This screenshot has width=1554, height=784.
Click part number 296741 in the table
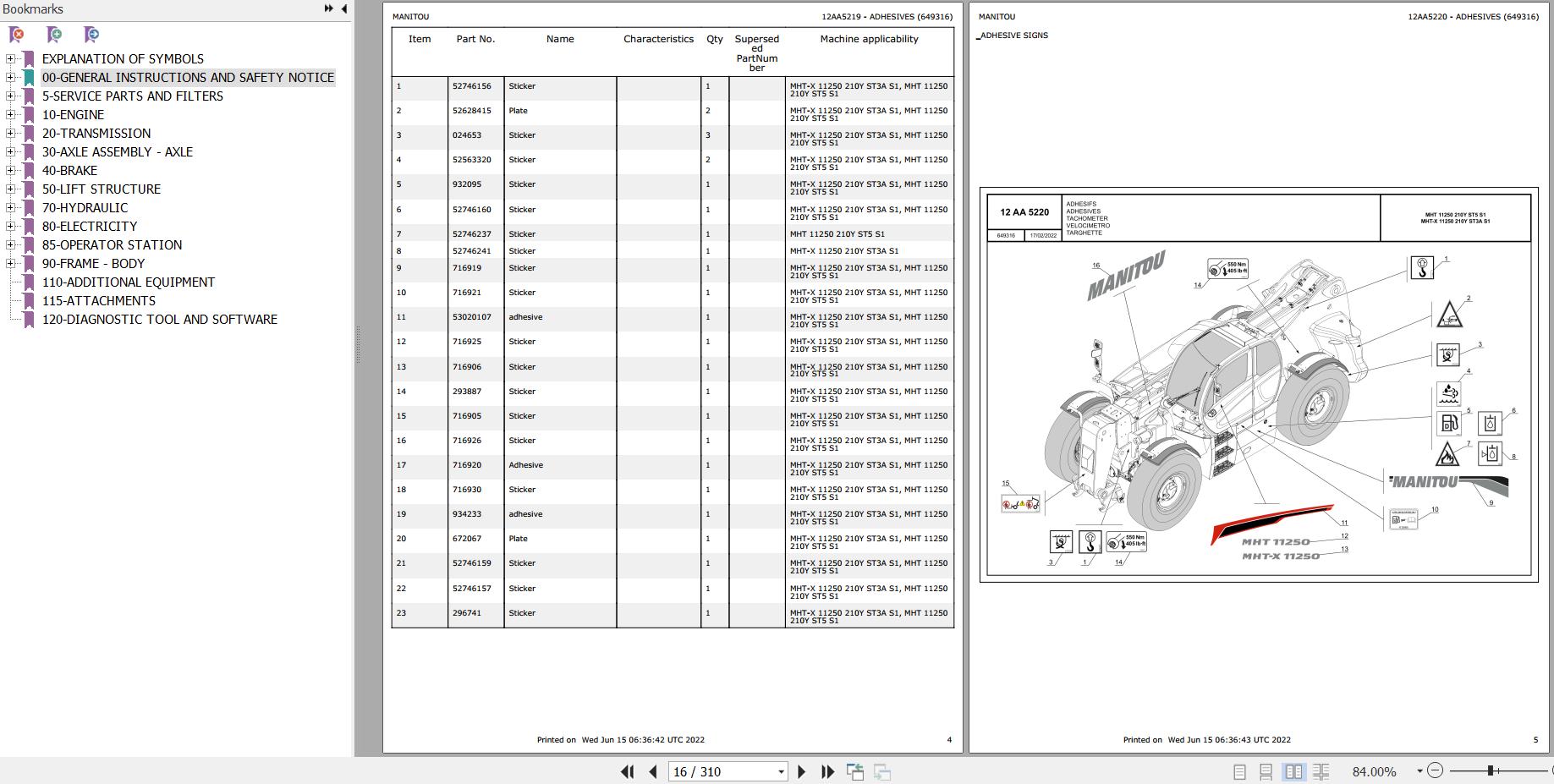(466, 613)
